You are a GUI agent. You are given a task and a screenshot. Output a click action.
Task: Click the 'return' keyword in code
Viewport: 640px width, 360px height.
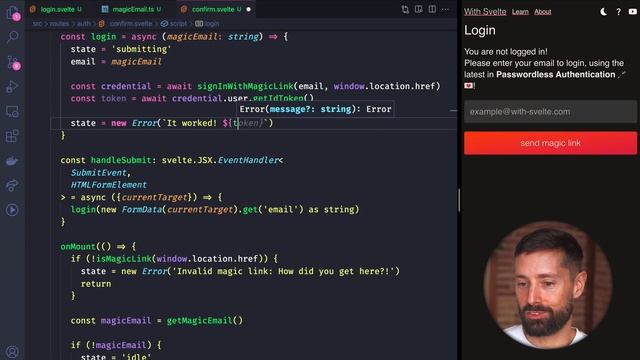point(96,284)
